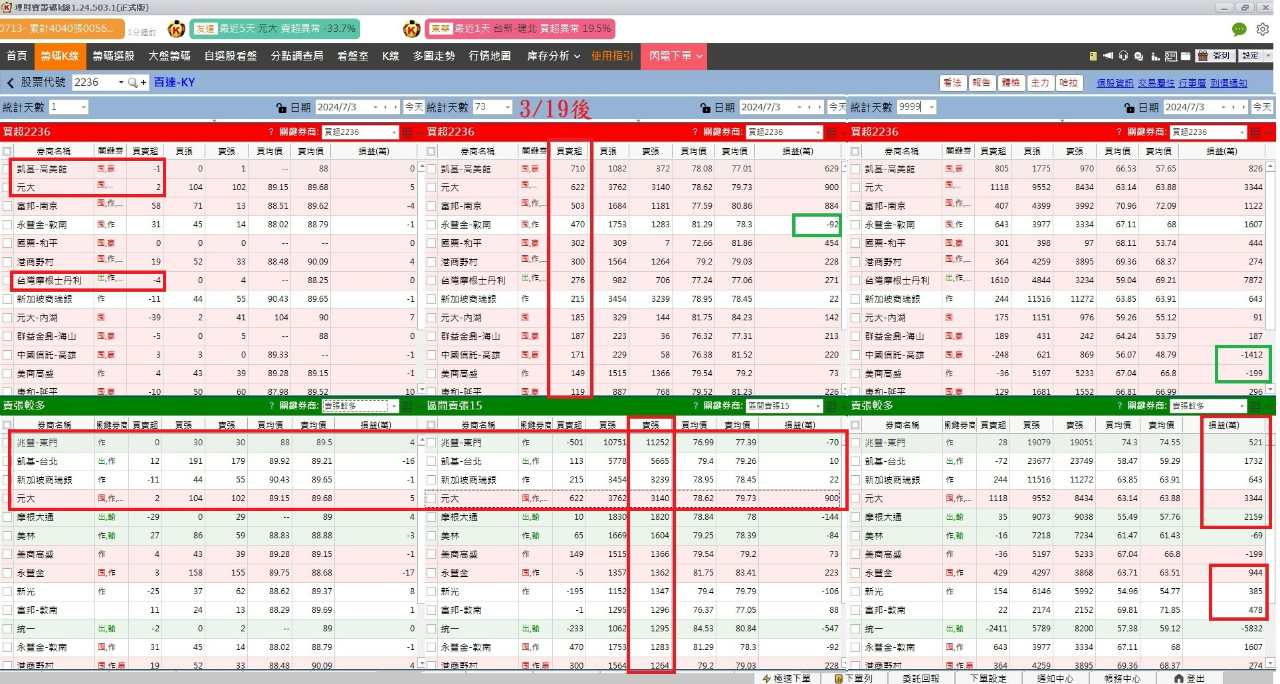Open the stock code dropdown arrow beside 2236
The image size is (1280, 684).
click(x=120, y=82)
